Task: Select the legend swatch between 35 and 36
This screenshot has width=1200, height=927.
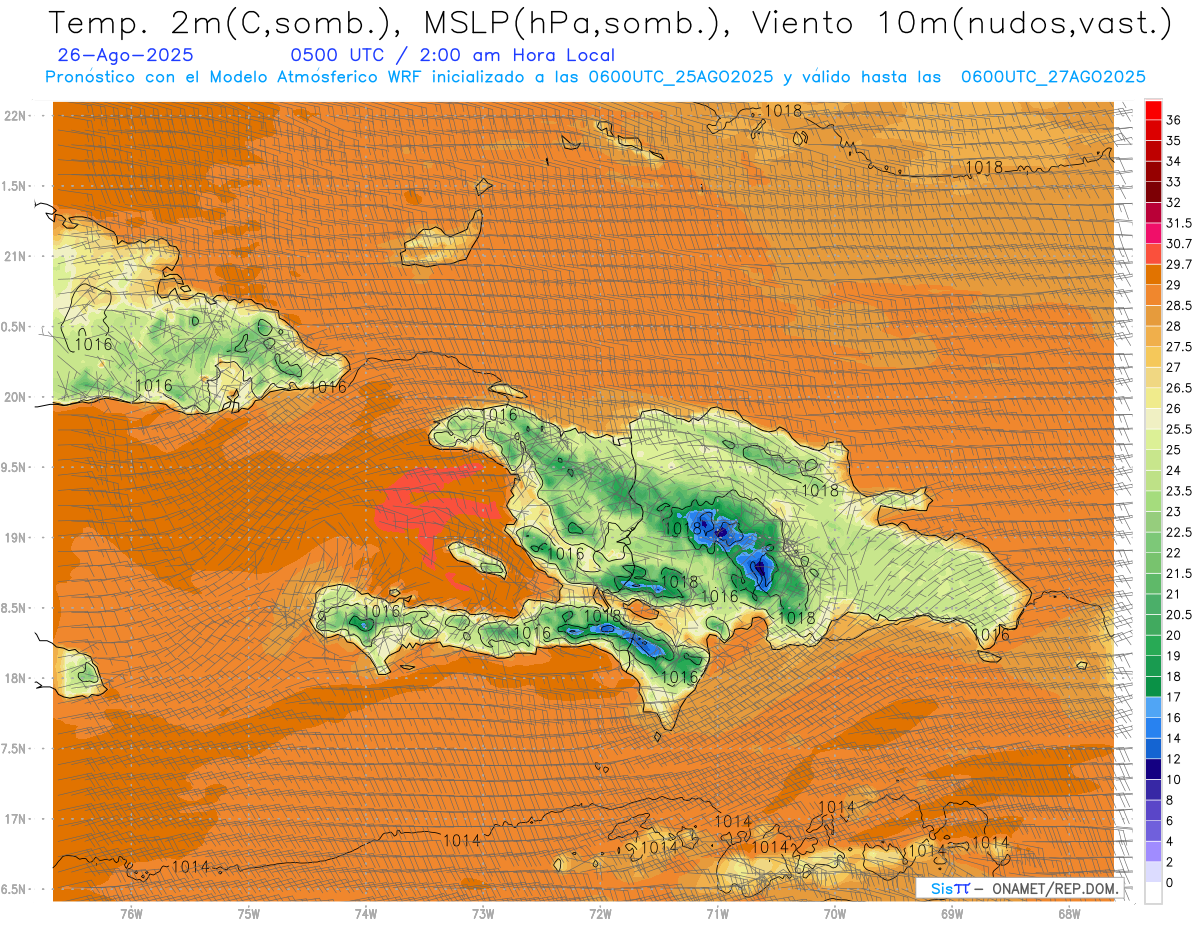Action: 1153,130
